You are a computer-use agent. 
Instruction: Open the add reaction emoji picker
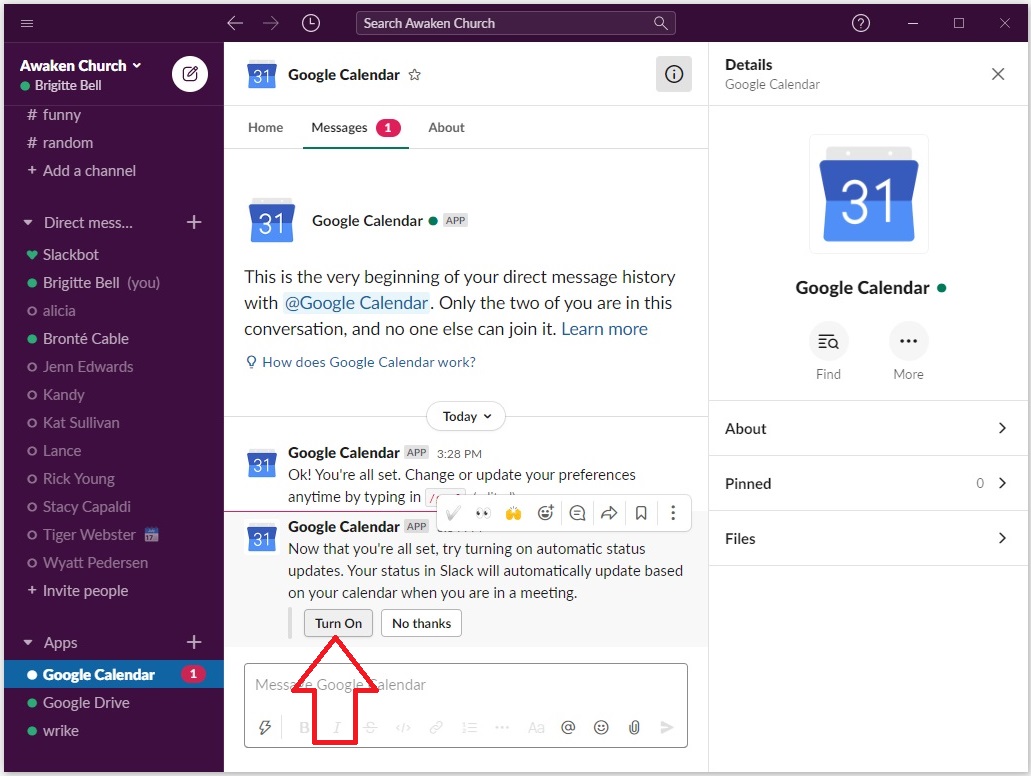(x=546, y=513)
